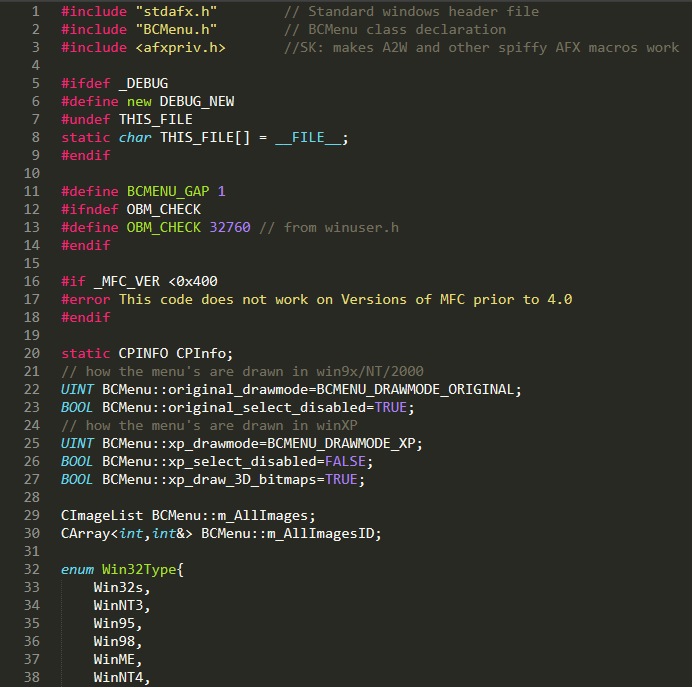The height and width of the screenshot is (687, 692).
Task: Click "CPINFO CPInfo;" declaration
Action: coord(176,353)
